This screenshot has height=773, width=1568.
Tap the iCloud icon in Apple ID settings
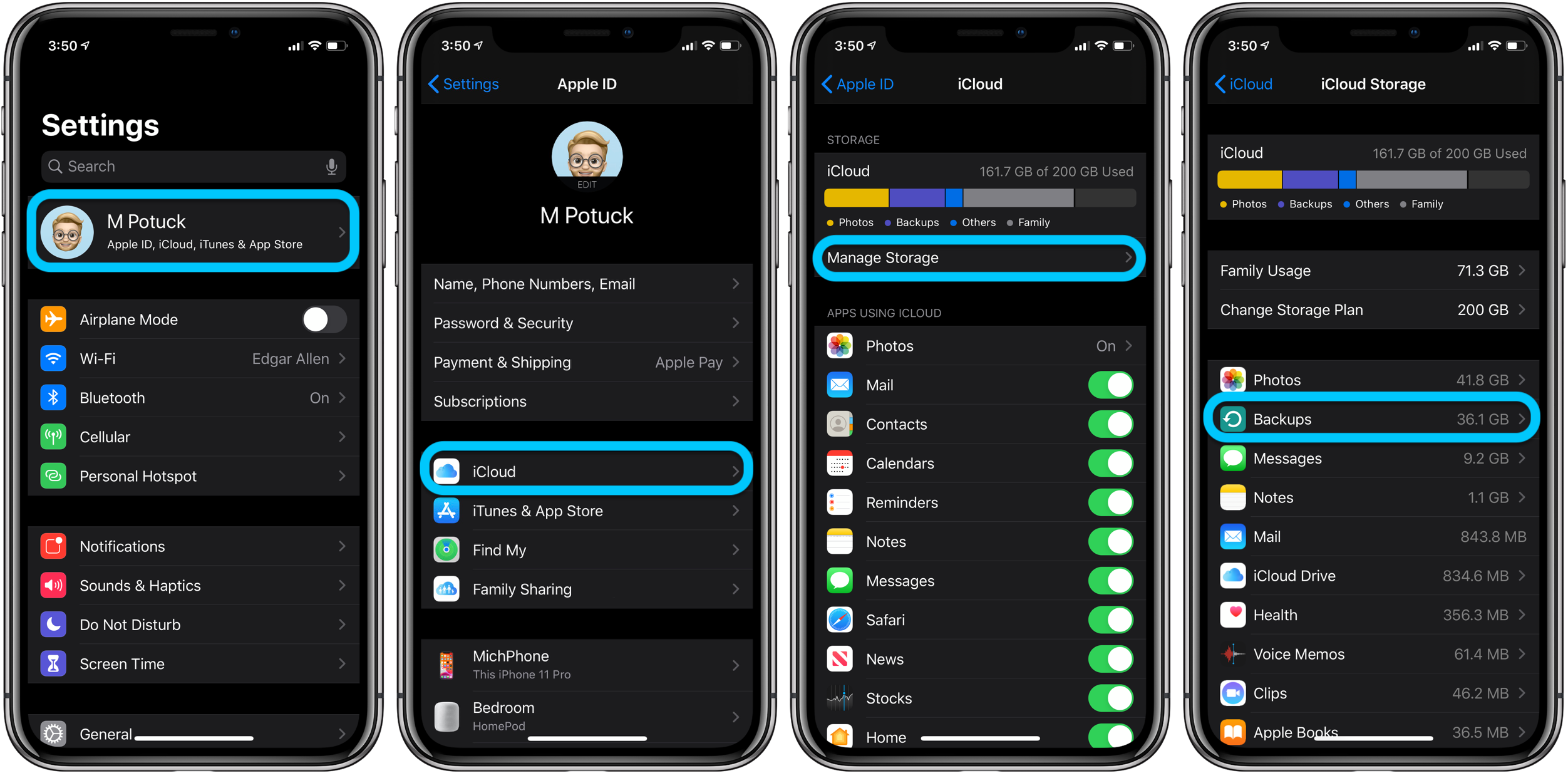[448, 470]
